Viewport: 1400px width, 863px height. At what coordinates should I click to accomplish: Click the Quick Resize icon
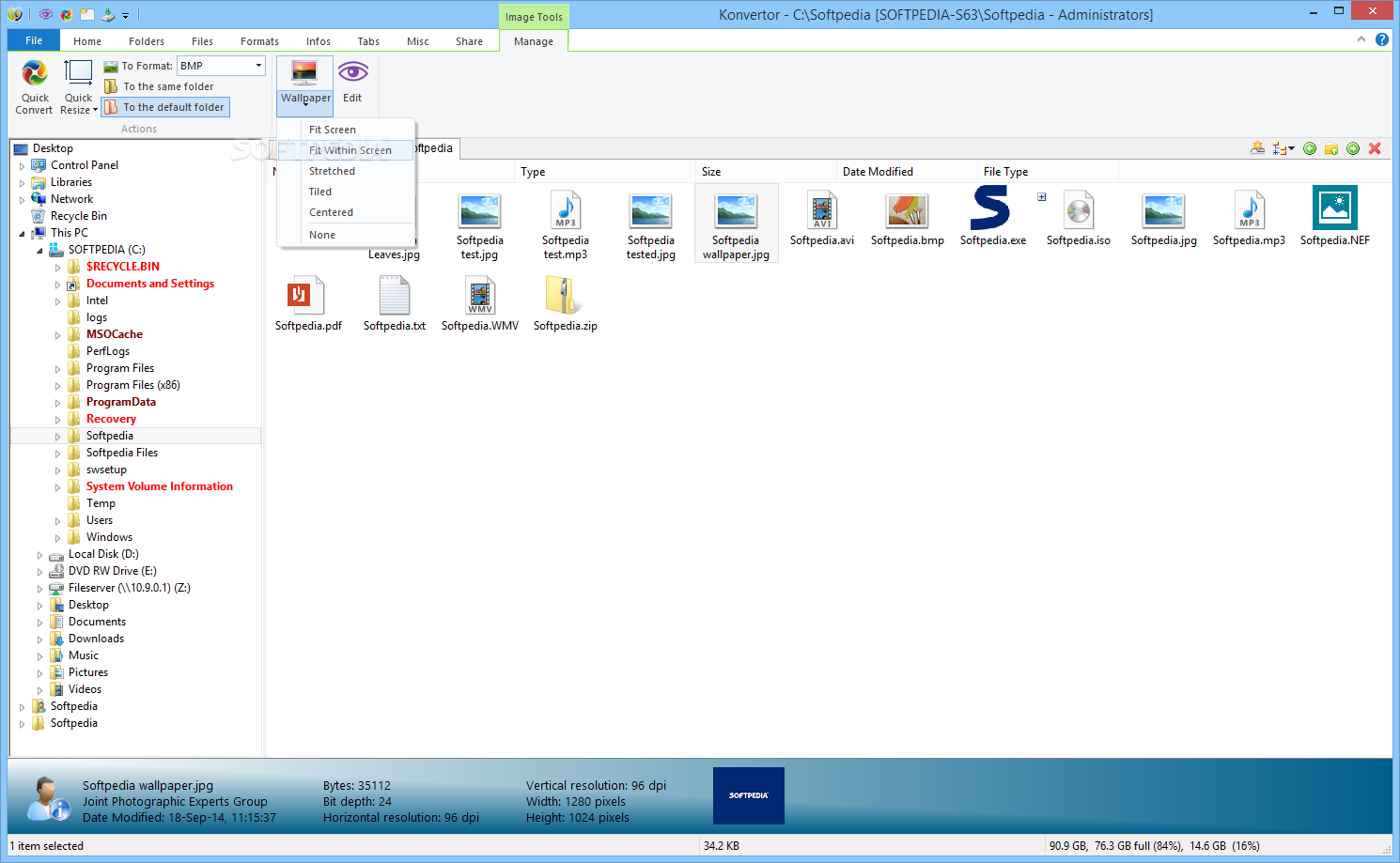click(78, 73)
